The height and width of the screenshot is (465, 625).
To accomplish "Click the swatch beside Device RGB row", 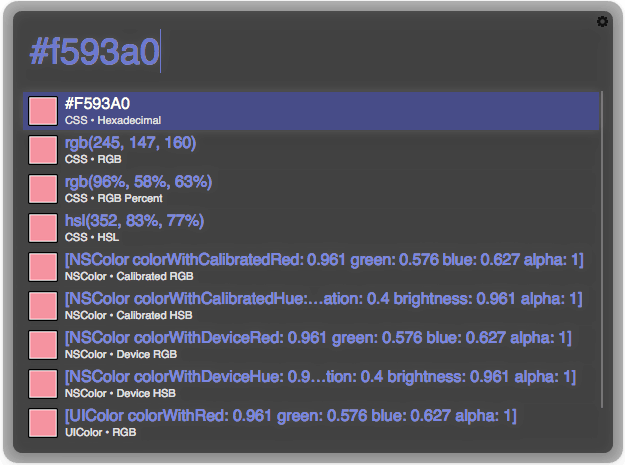I will 43,345.
